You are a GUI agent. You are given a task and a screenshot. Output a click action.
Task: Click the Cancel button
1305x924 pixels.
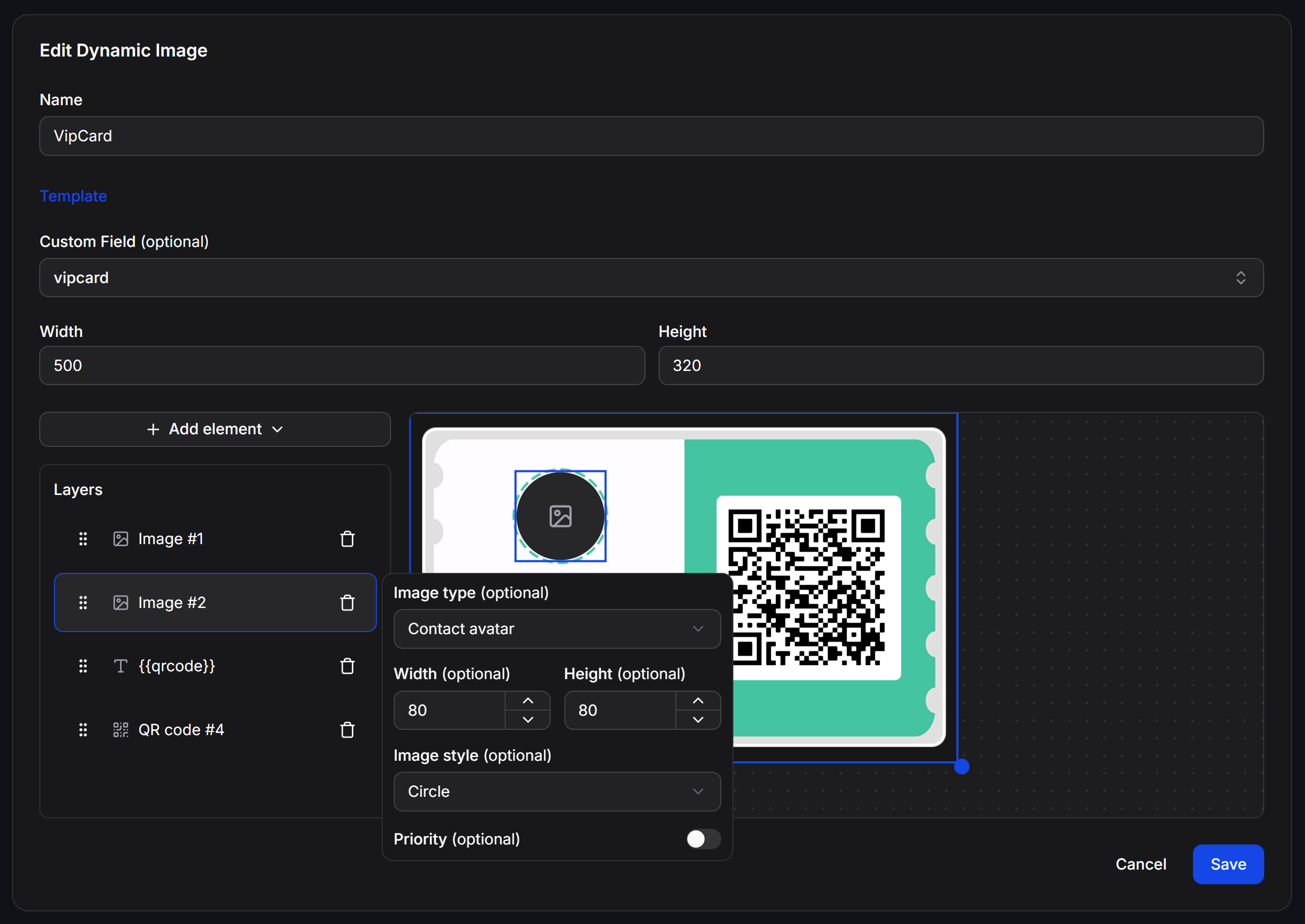click(1141, 864)
